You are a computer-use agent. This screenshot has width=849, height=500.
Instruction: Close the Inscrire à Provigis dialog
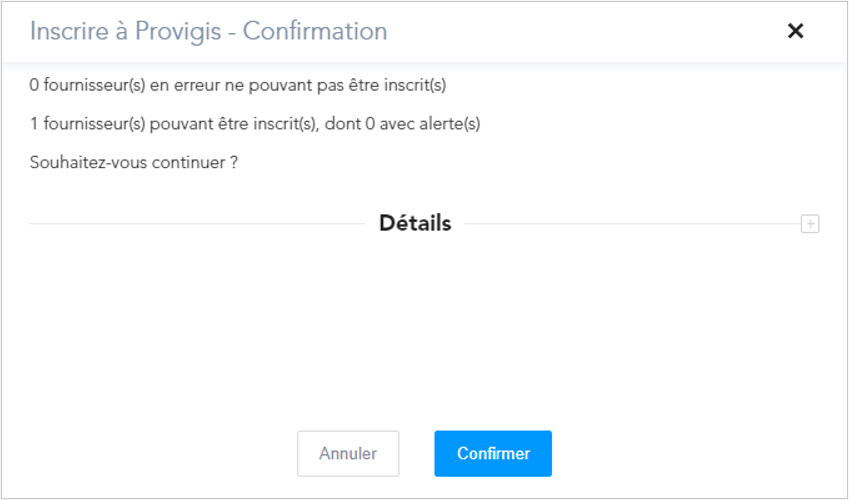click(795, 31)
